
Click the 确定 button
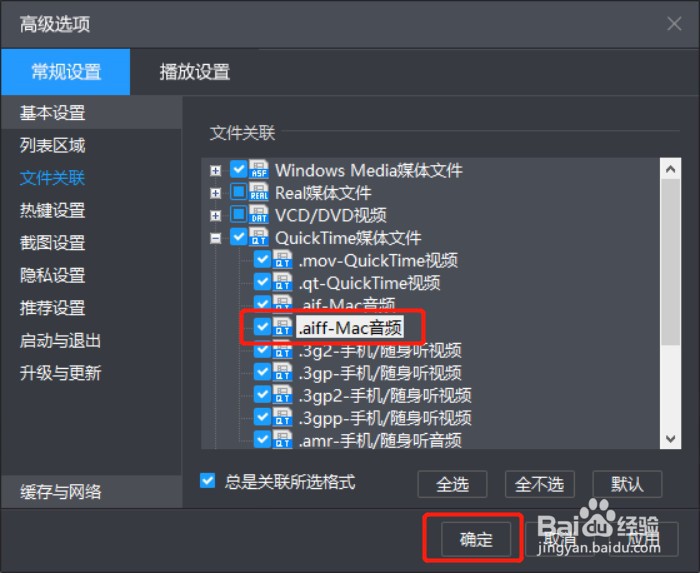[476, 539]
